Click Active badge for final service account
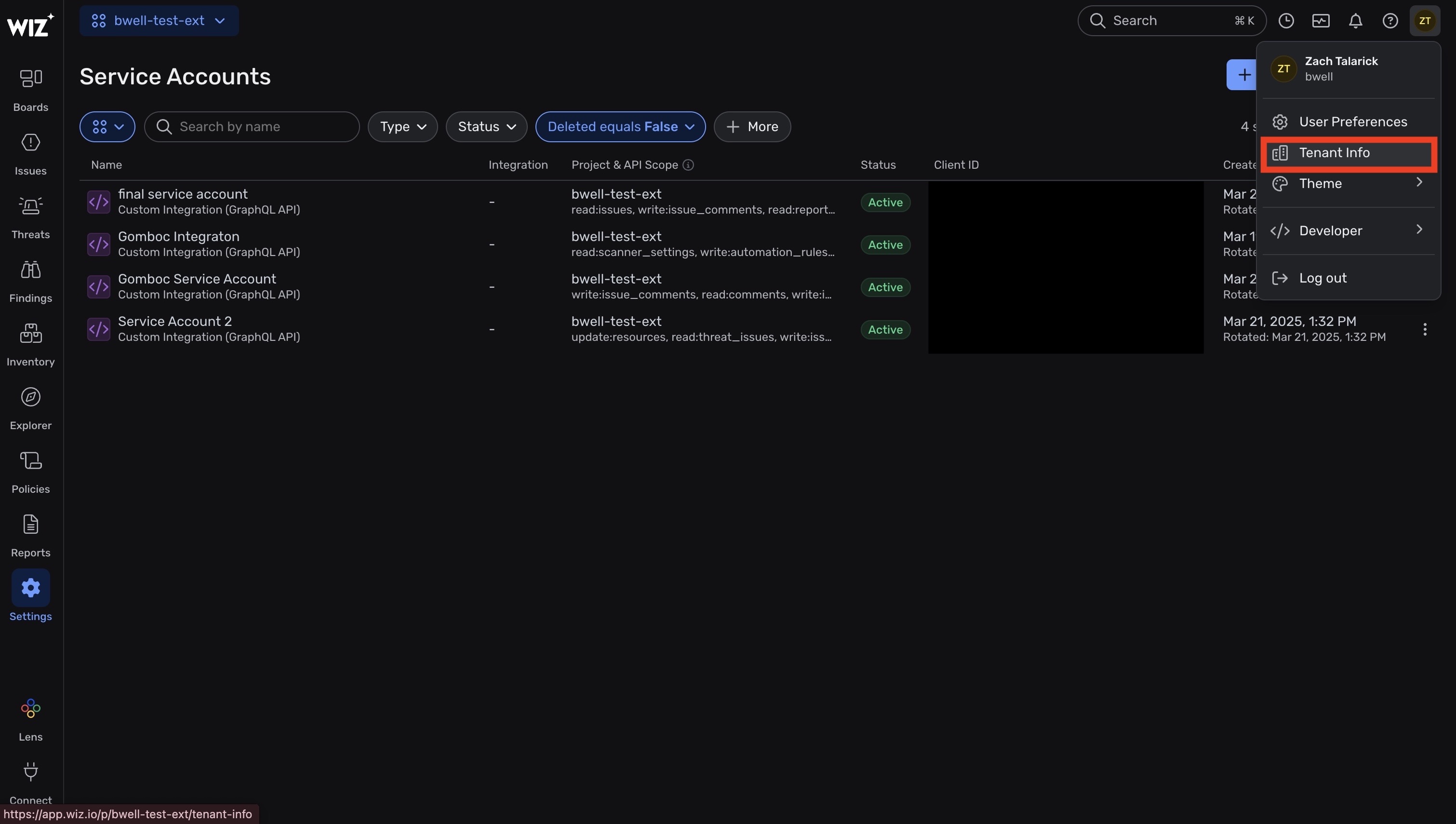This screenshot has height=824, width=1456. coord(885,203)
